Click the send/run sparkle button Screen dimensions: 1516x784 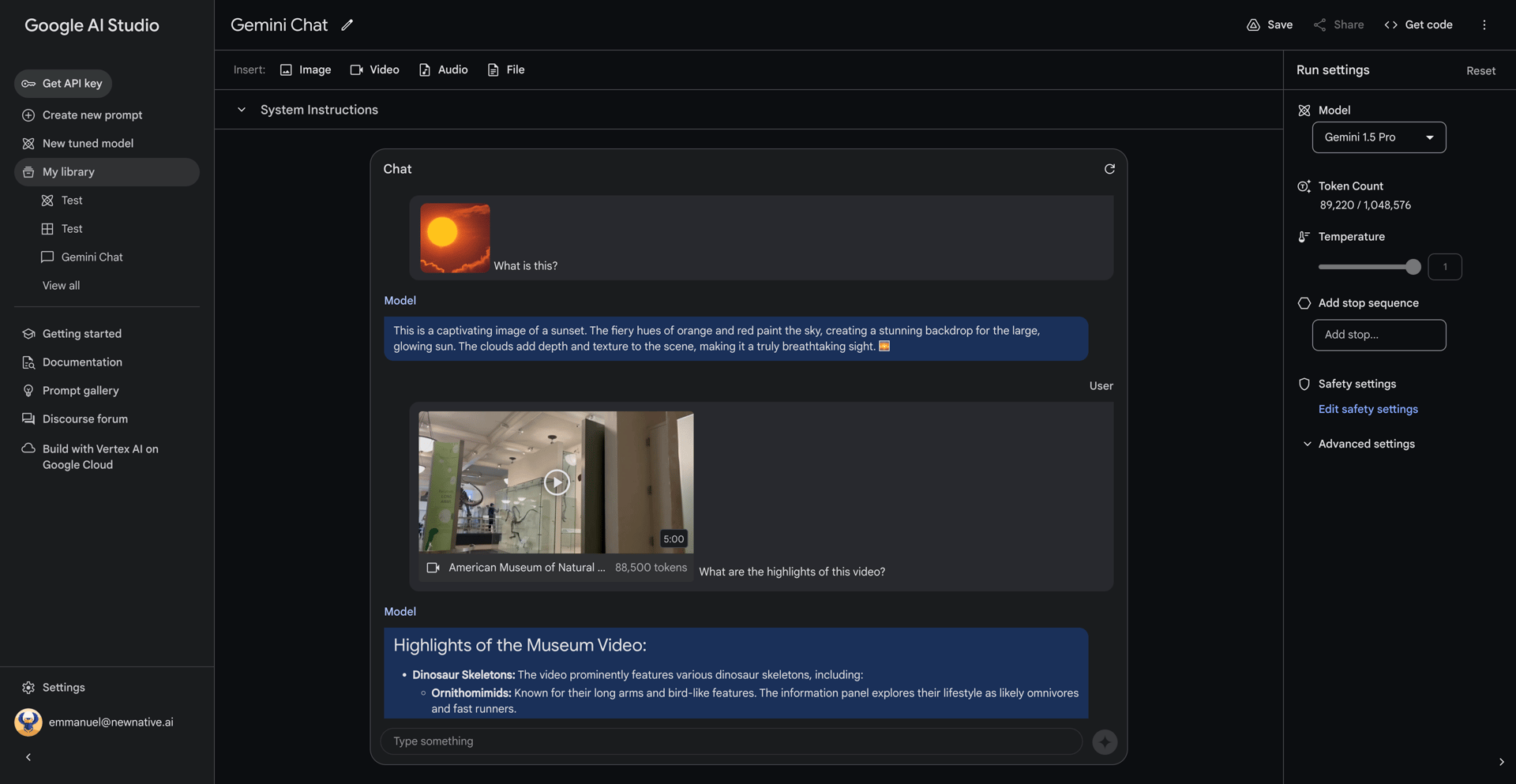point(1105,741)
